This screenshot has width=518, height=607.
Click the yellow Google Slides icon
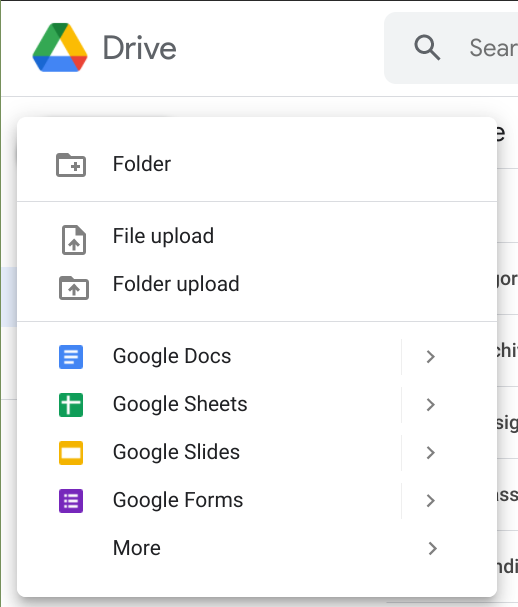[x=71, y=453]
